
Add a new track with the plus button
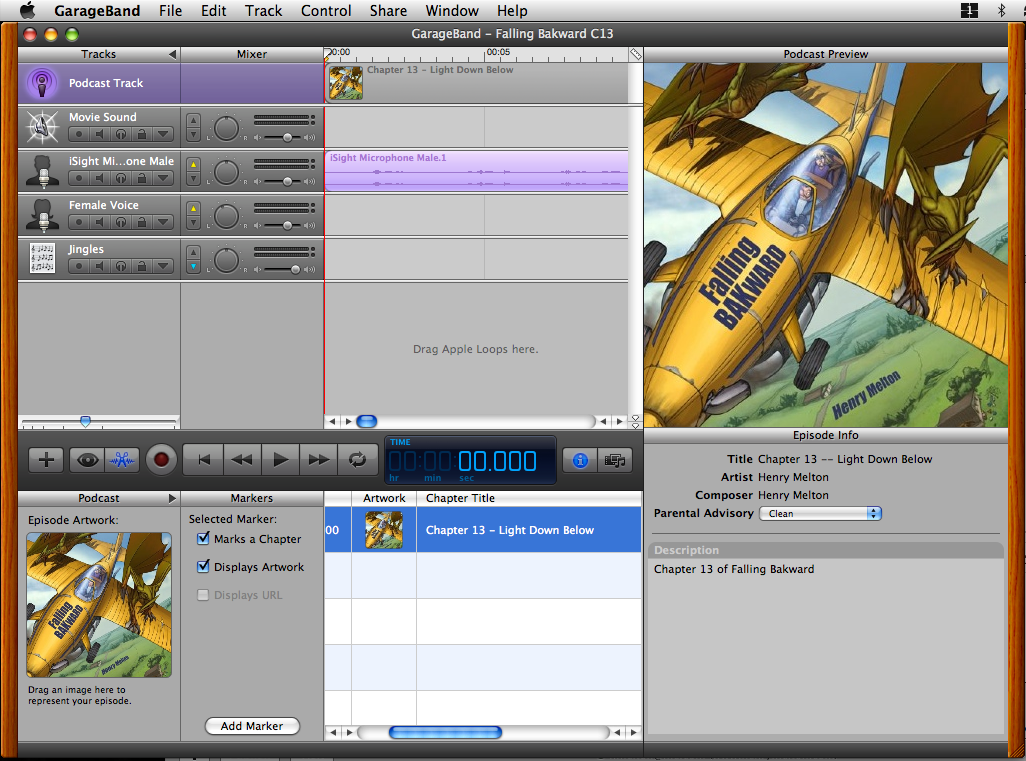[46, 460]
